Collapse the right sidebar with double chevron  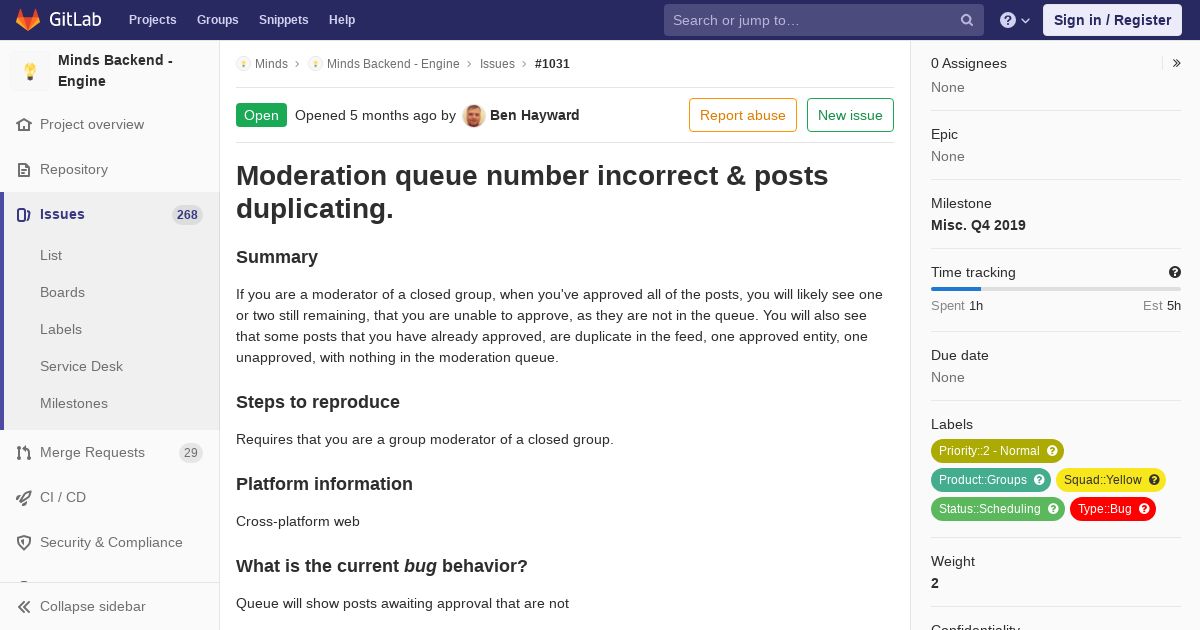pos(1176,63)
